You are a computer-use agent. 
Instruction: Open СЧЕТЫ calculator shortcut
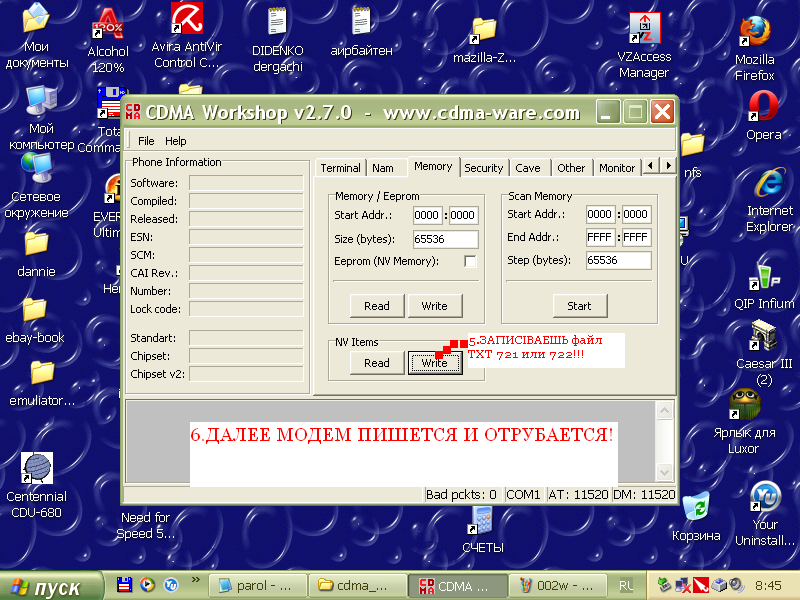(x=482, y=529)
